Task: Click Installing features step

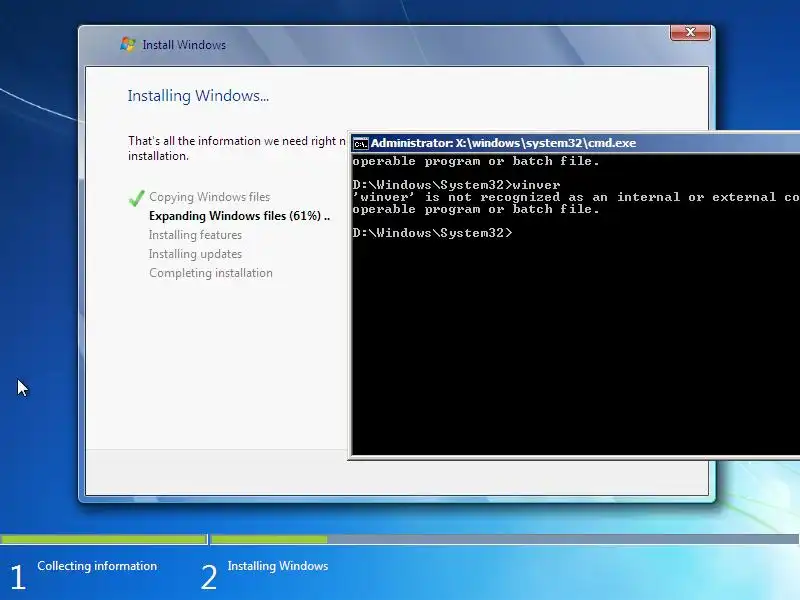Action: [x=195, y=235]
